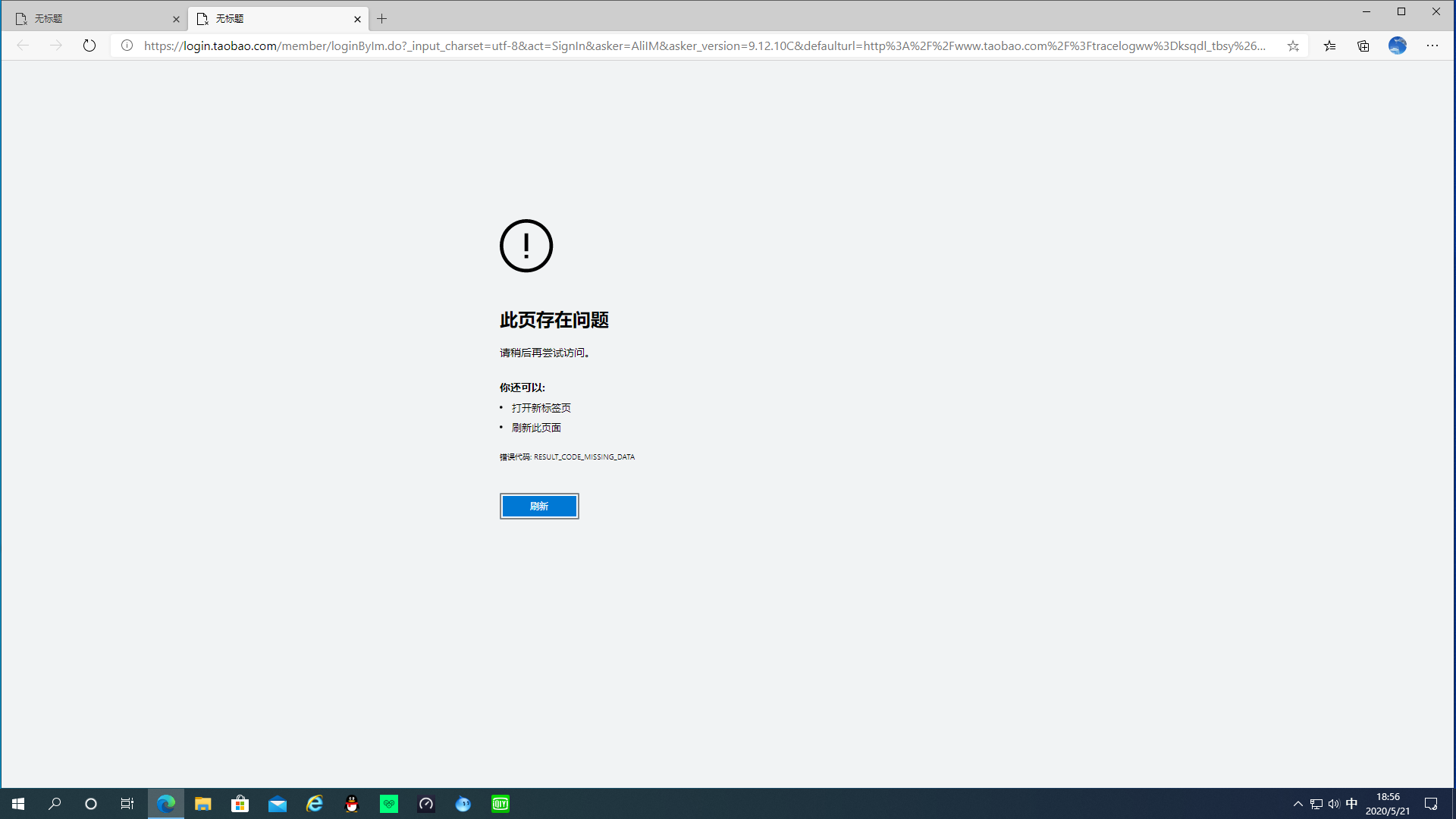Open volume control tray icon
The image size is (1456, 819).
coord(1334,804)
